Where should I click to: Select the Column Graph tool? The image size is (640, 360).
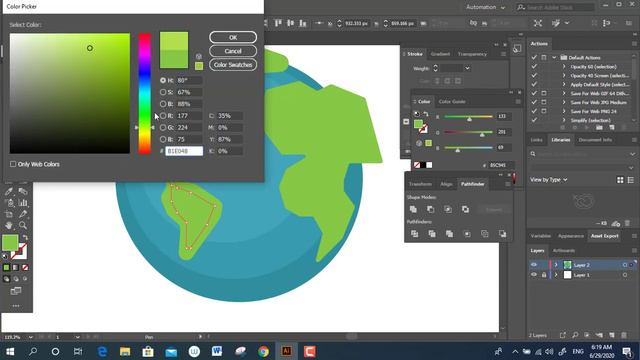point(23,202)
